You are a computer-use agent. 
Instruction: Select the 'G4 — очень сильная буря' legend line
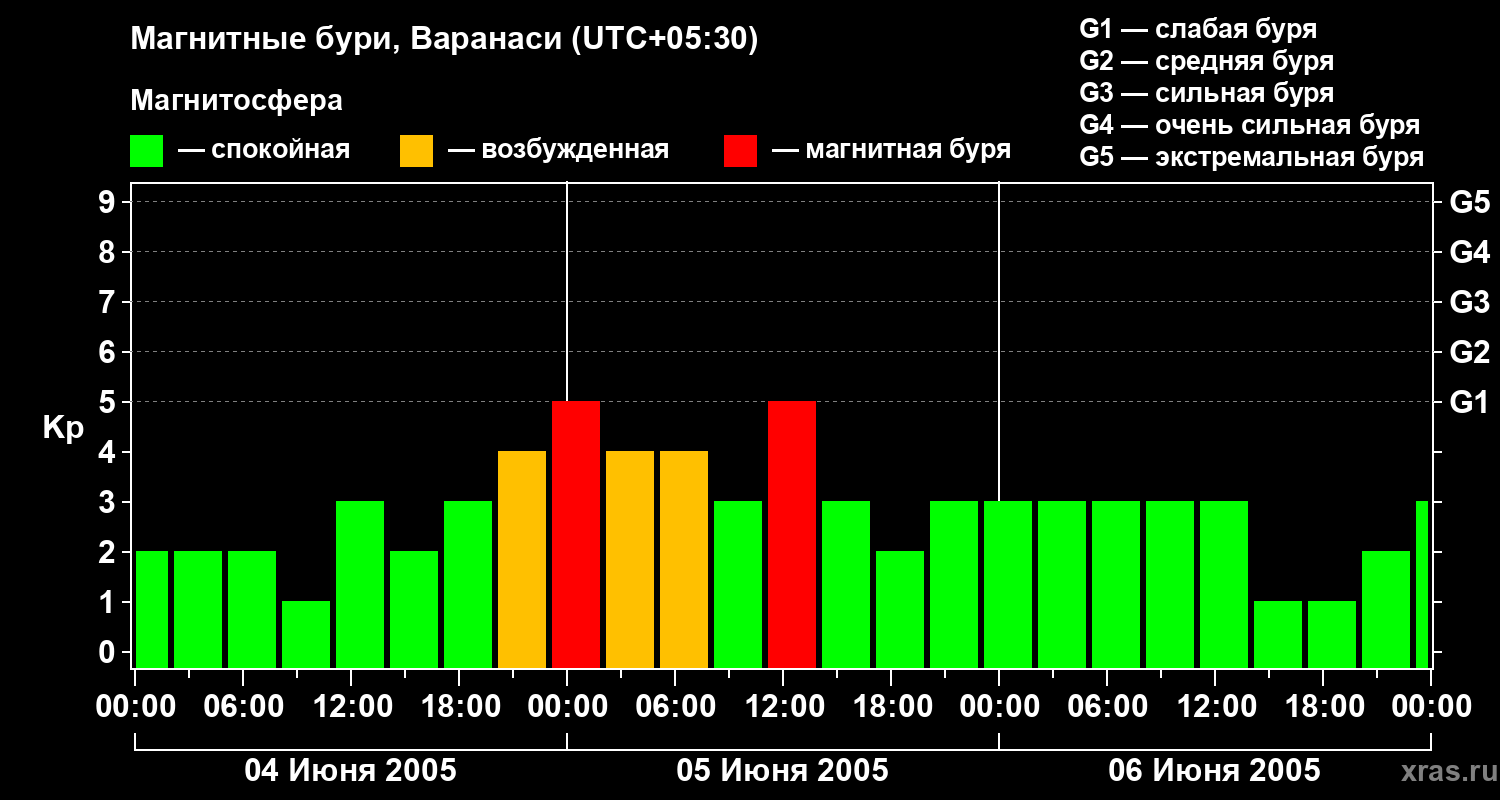pyautogui.click(x=1250, y=125)
